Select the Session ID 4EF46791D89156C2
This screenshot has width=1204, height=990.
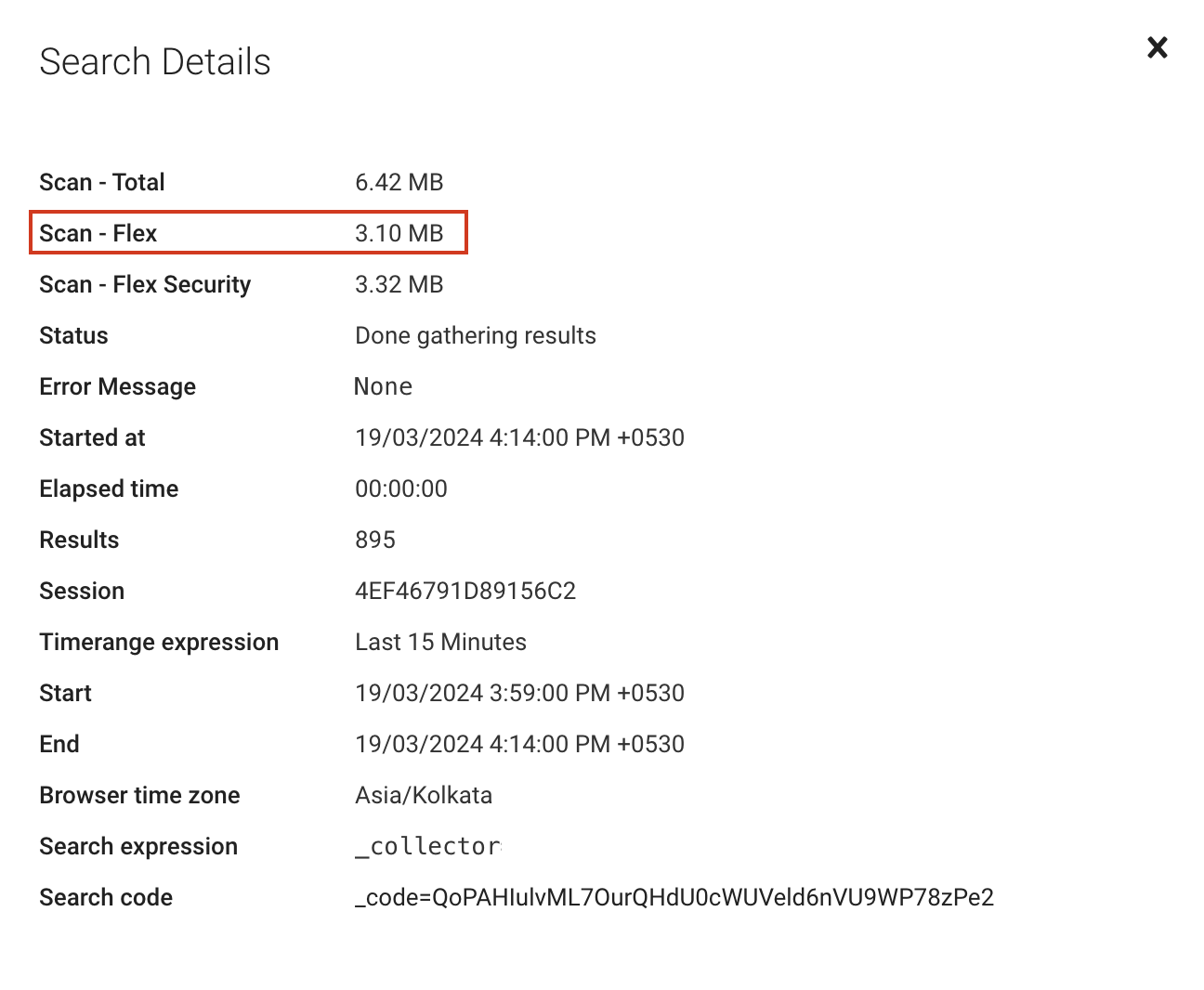coord(465,591)
